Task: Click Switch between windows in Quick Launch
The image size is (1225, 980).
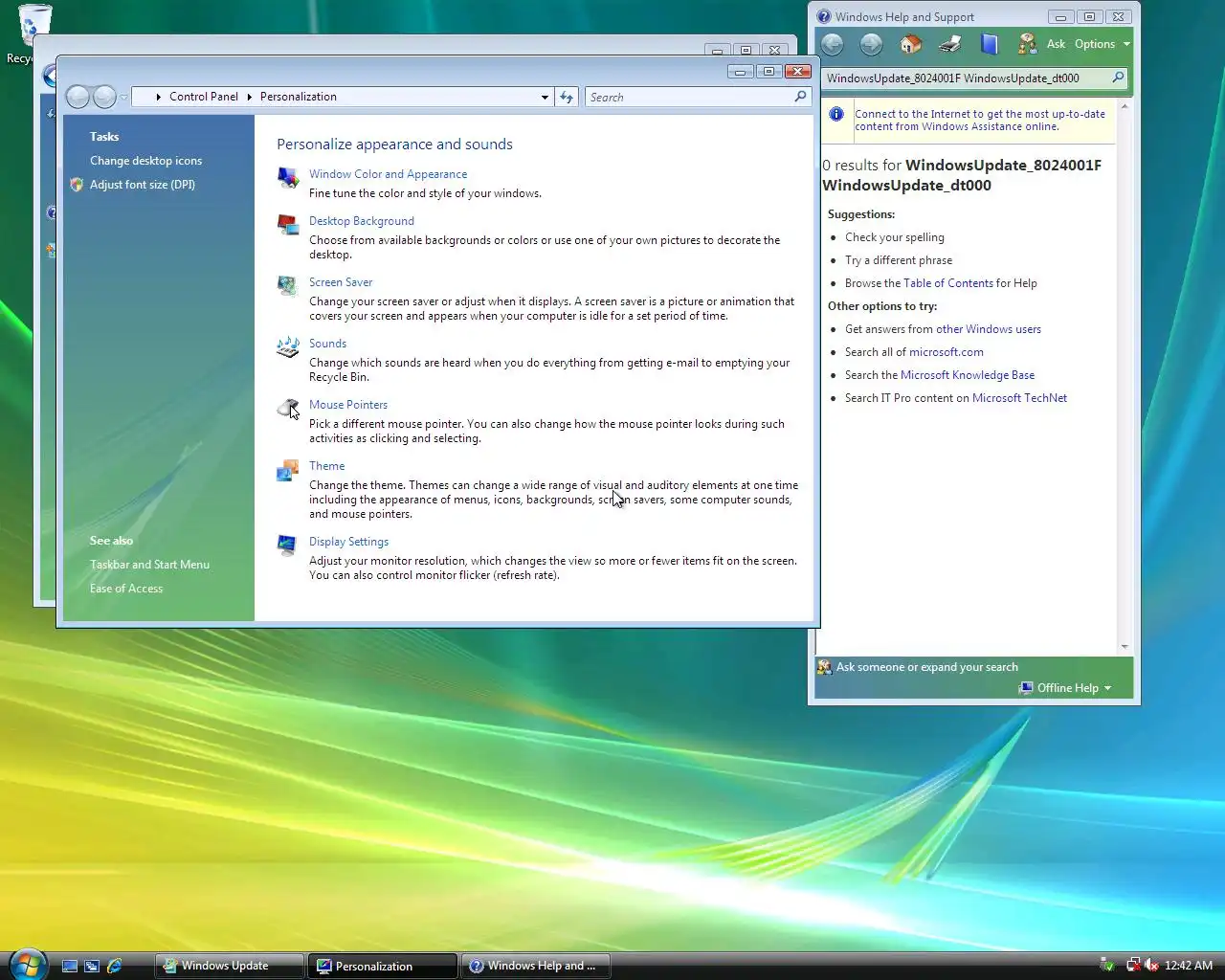Action: click(x=92, y=966)
